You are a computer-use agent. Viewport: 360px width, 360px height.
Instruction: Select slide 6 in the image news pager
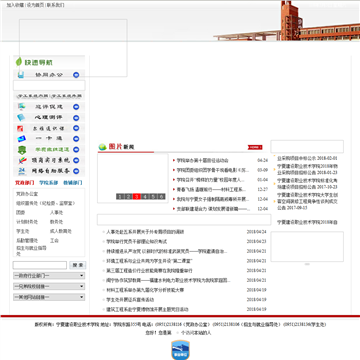point(162,197)
